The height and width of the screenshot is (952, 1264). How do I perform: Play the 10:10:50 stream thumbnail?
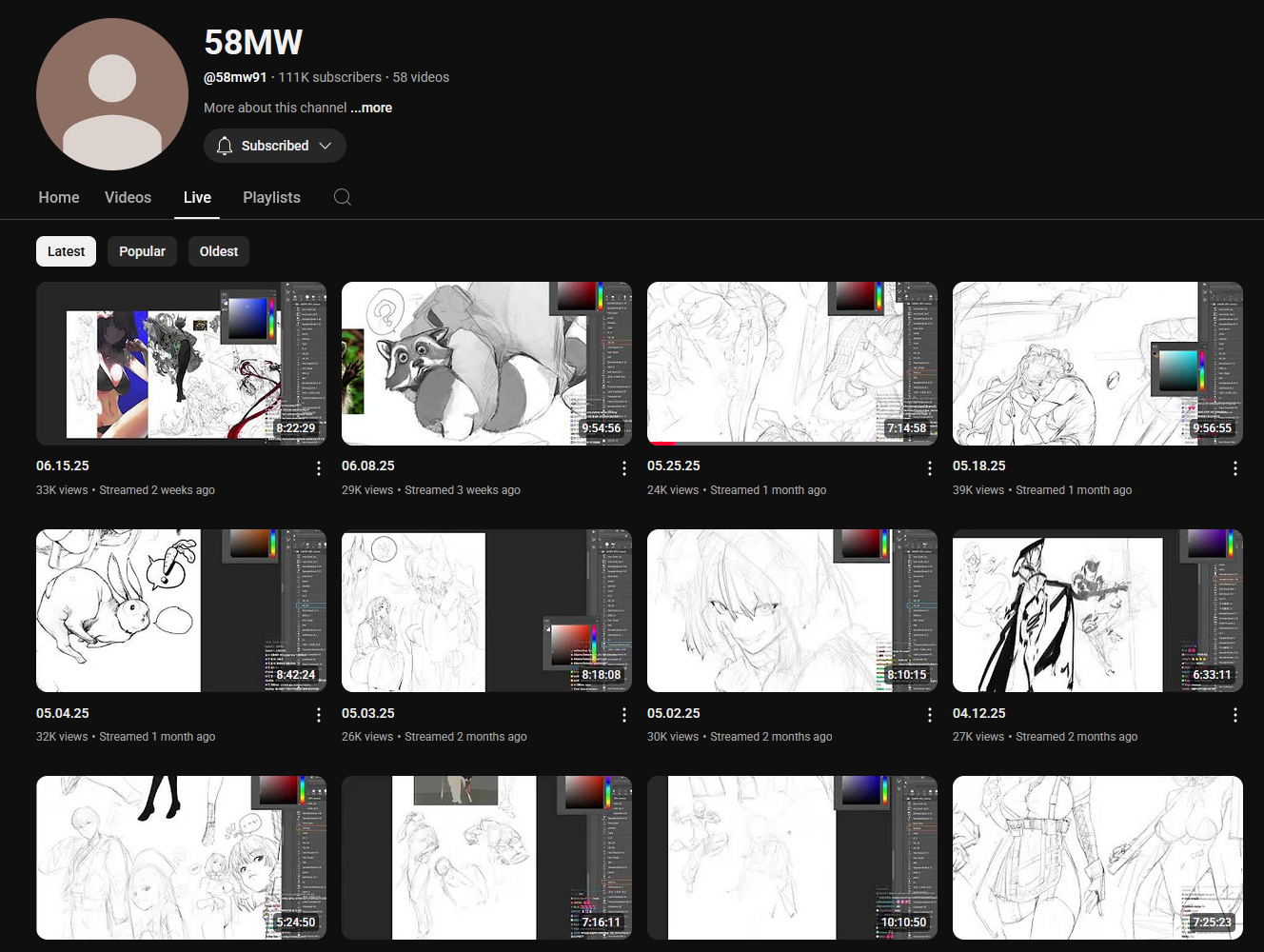click(x=792, y=858)
